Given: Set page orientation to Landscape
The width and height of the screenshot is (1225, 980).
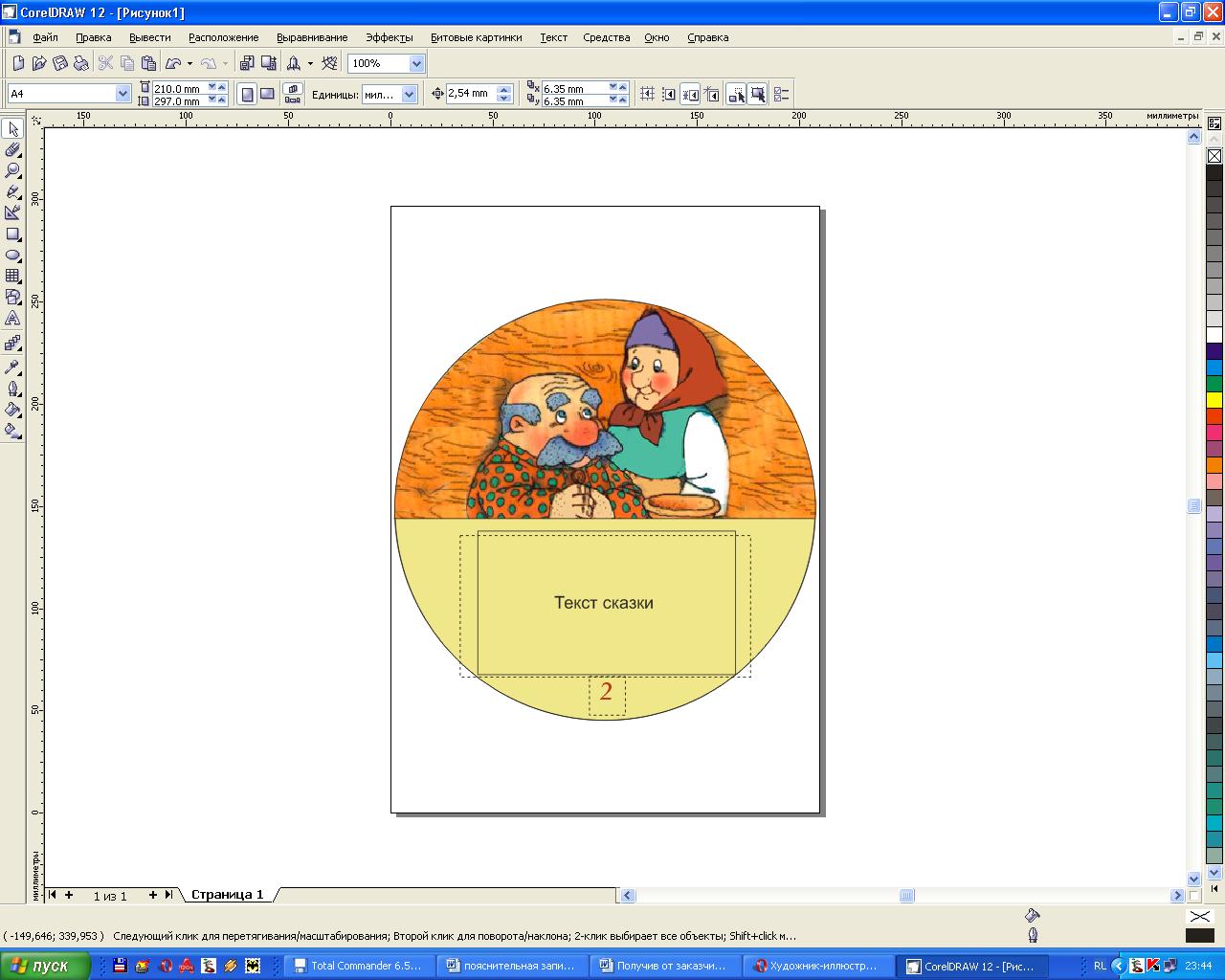Looking at the screenshot, I should click(268, 94).
